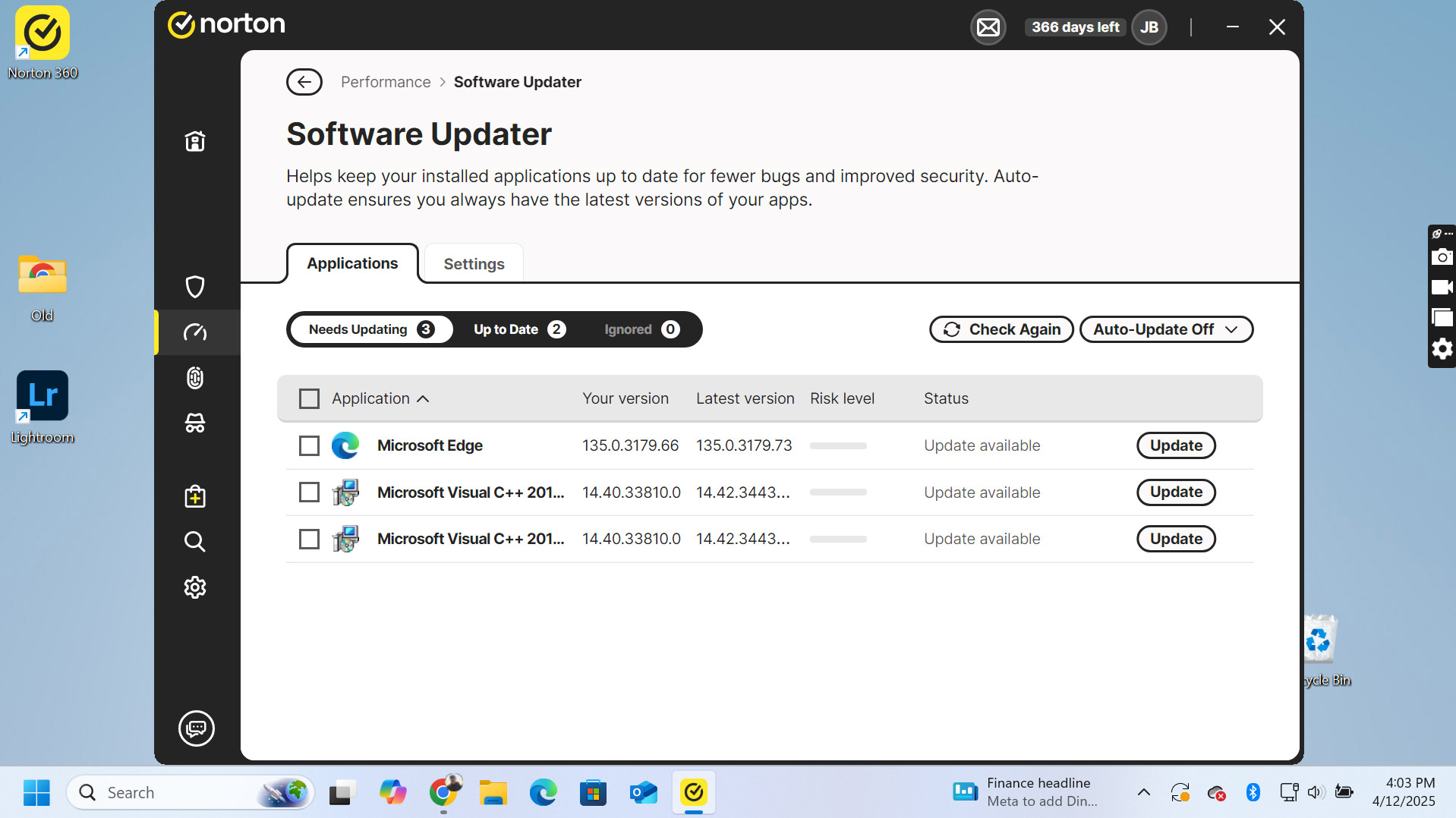The height and width of the screenshot is (818, 1456).
Task: Expand the Auto-Update Off dropdown
Action: [1165, 329]
